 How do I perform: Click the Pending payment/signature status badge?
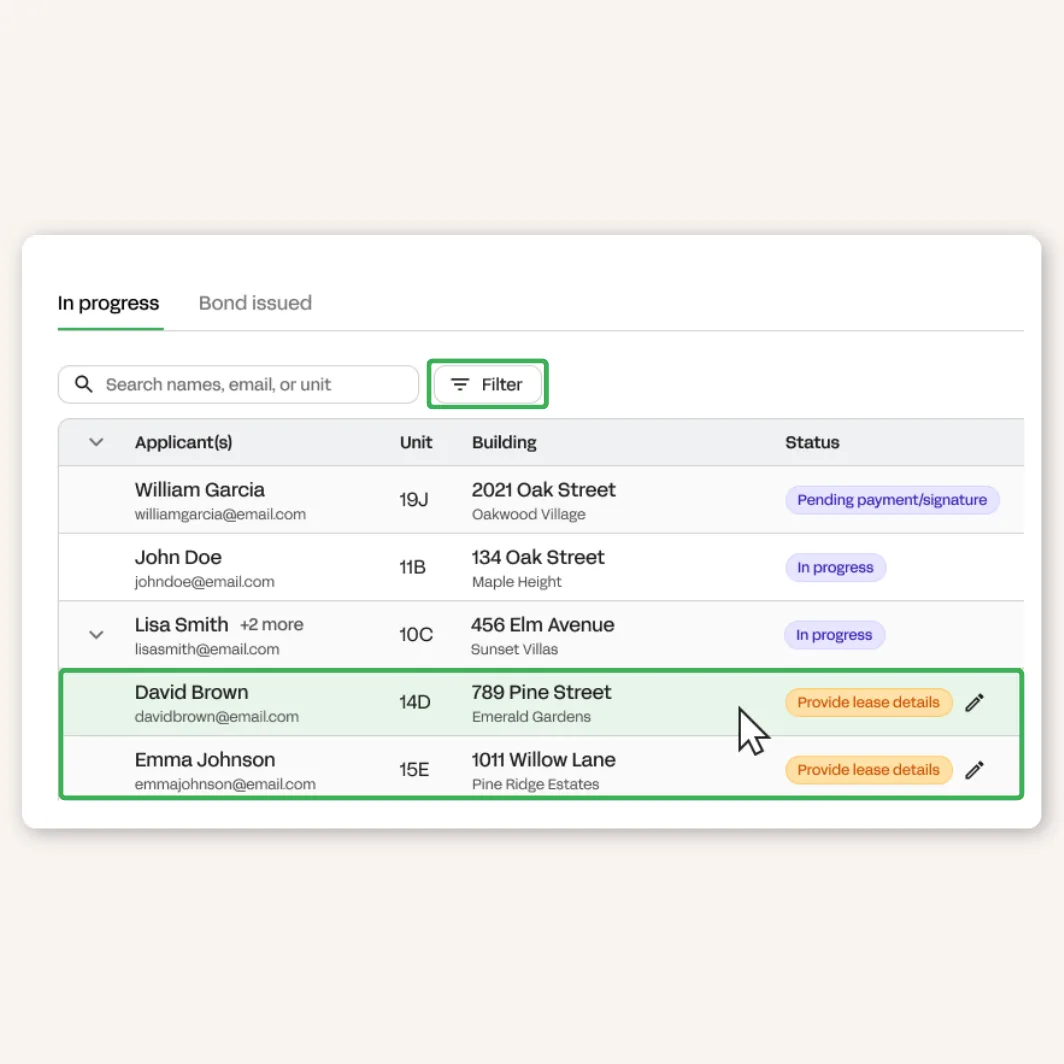pos(892,500)
